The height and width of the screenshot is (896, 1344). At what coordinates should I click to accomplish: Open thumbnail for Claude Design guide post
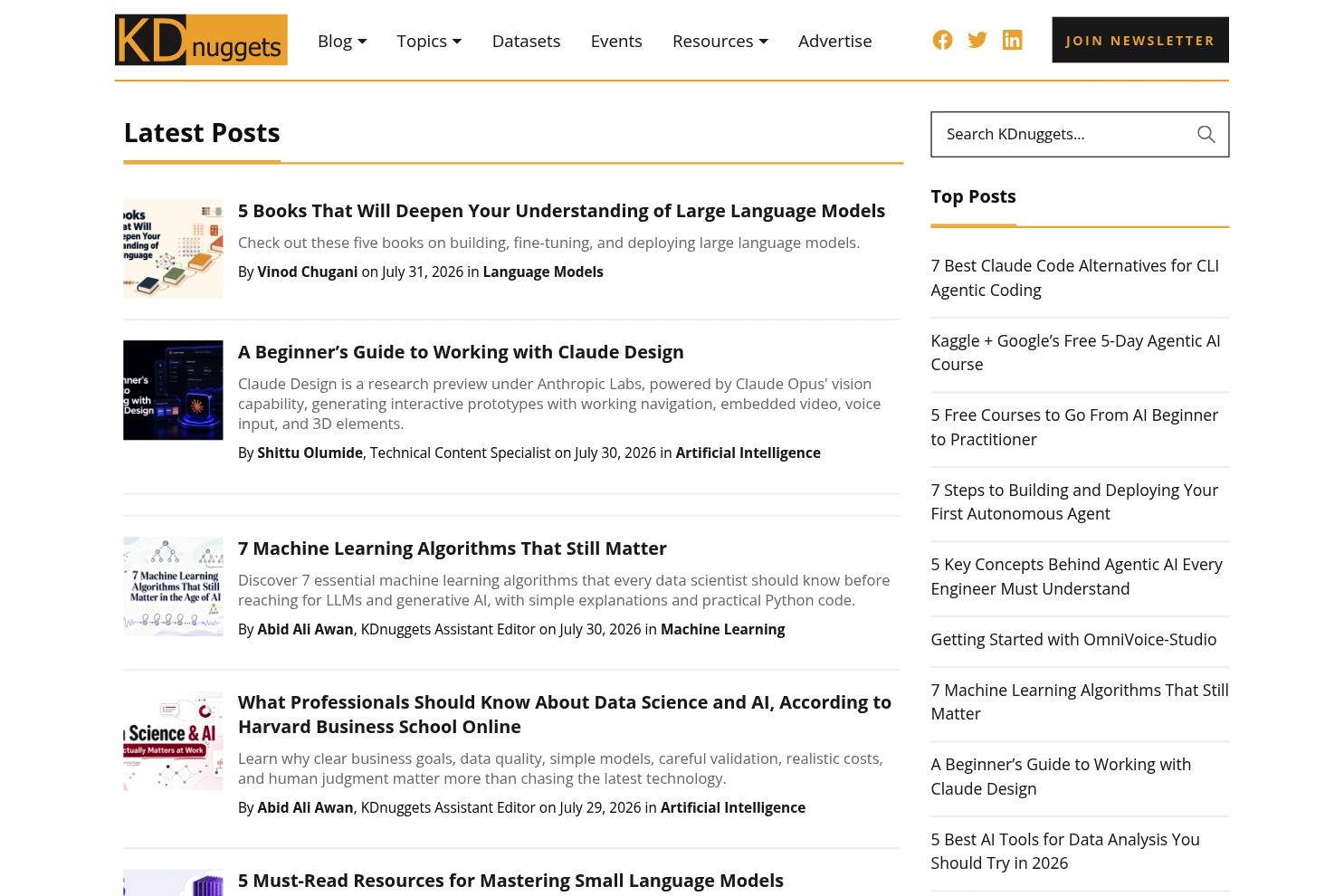pos(173,390)
